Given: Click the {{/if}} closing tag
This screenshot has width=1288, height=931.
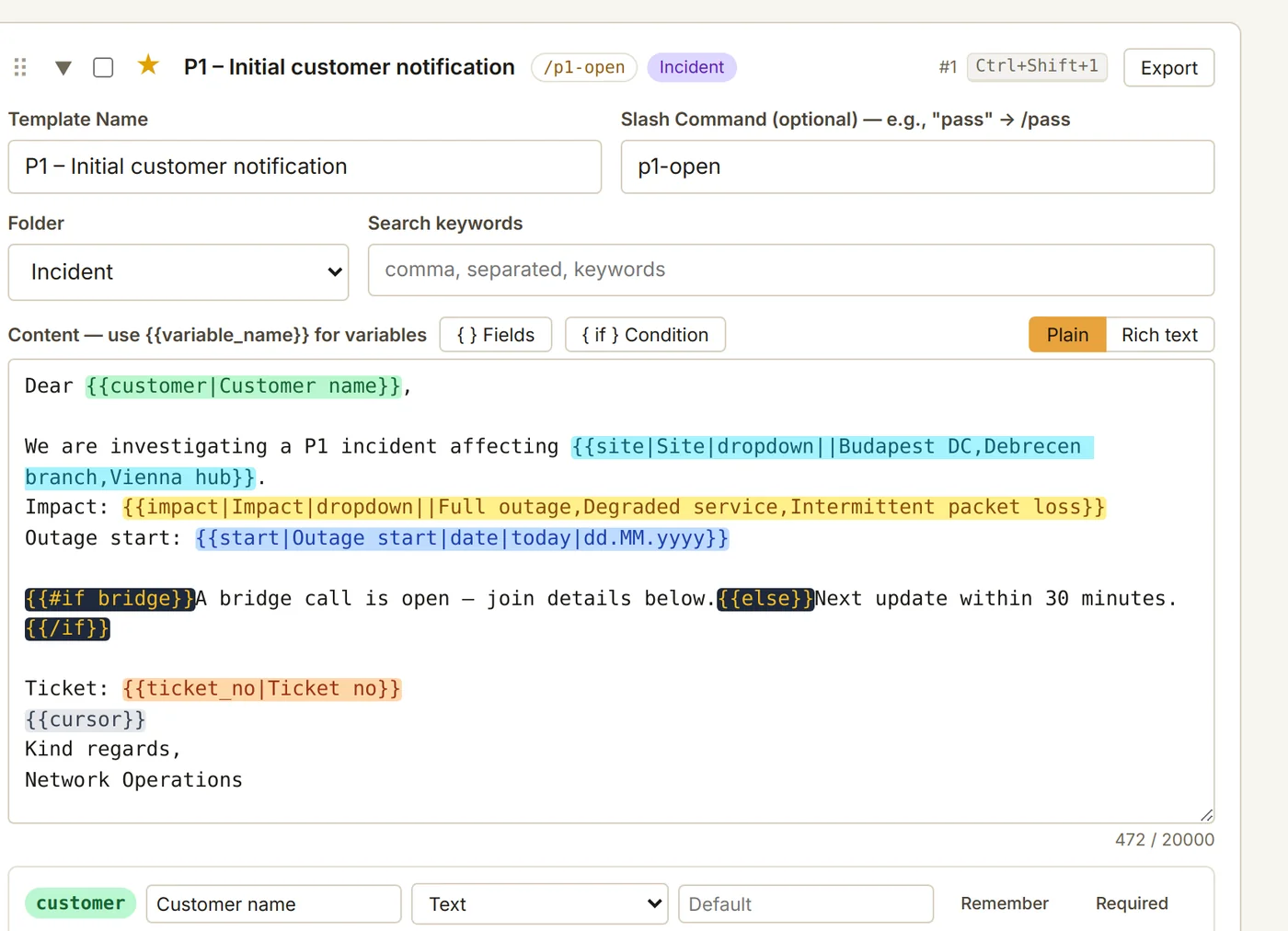Looking at the screenshot, I should point(67,628).
